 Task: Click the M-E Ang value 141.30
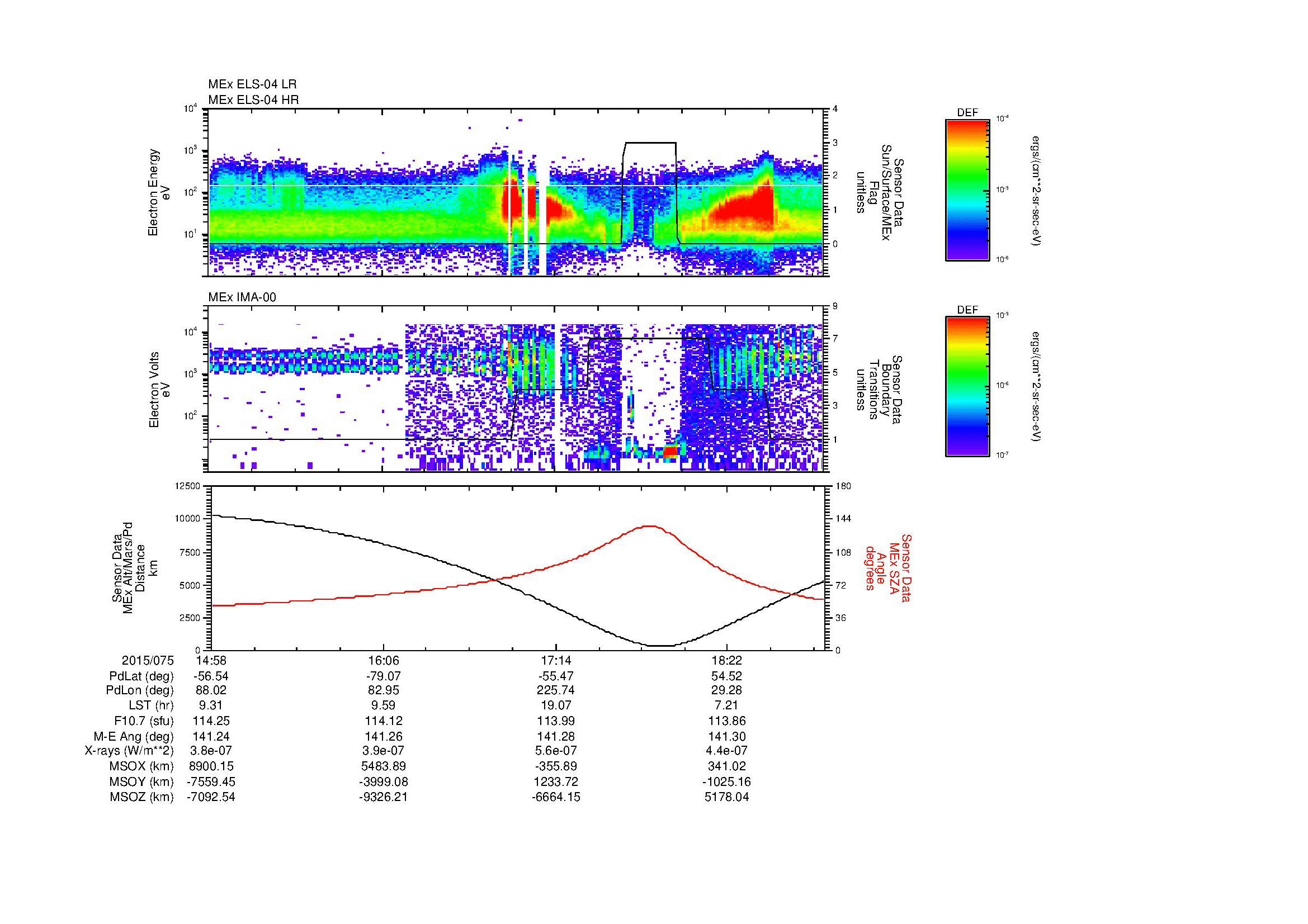coord(727,737)
